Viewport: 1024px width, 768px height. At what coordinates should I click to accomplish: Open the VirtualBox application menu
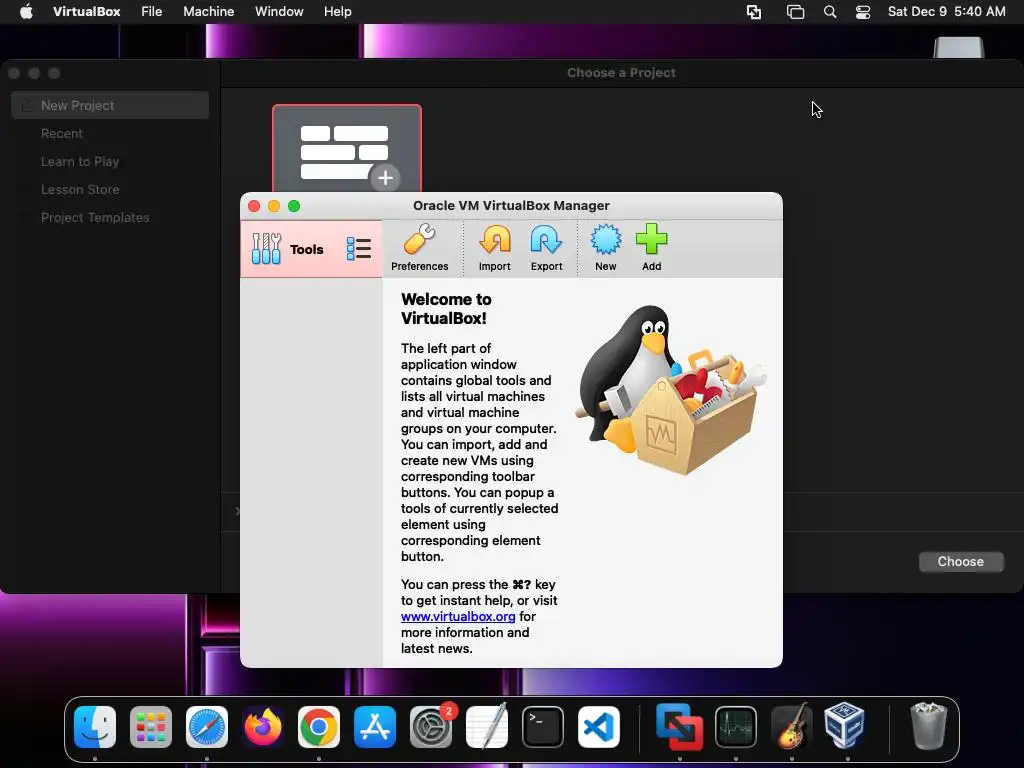point(86,12)
